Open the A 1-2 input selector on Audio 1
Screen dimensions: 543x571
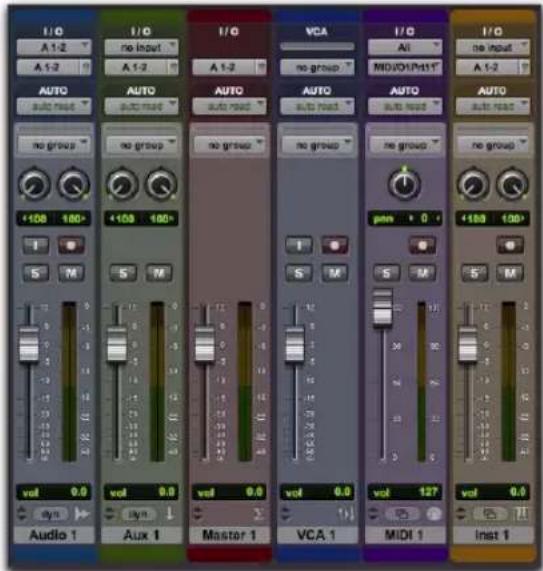pos(54,47)
